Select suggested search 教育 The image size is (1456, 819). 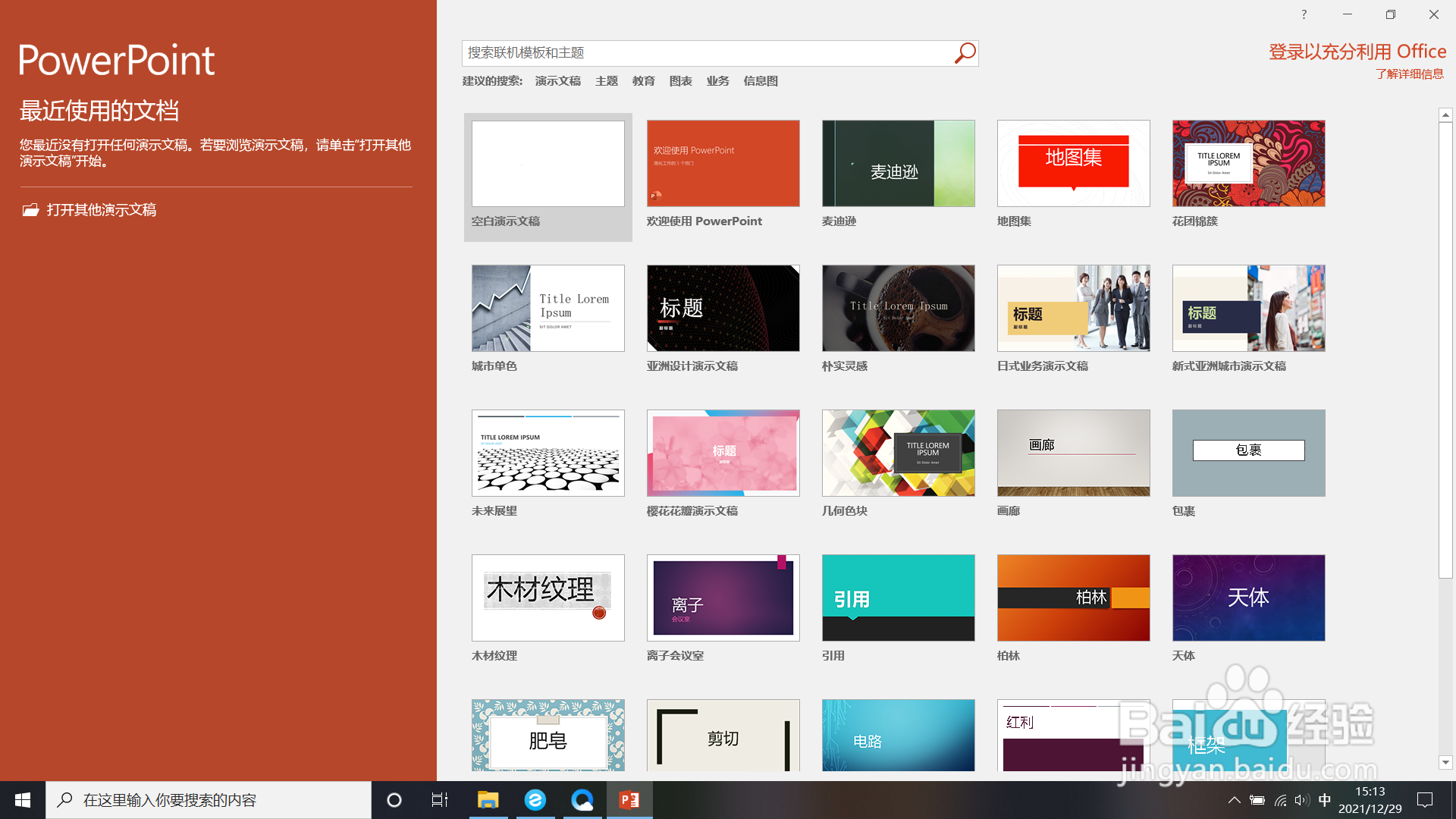(x=644, y=81)
